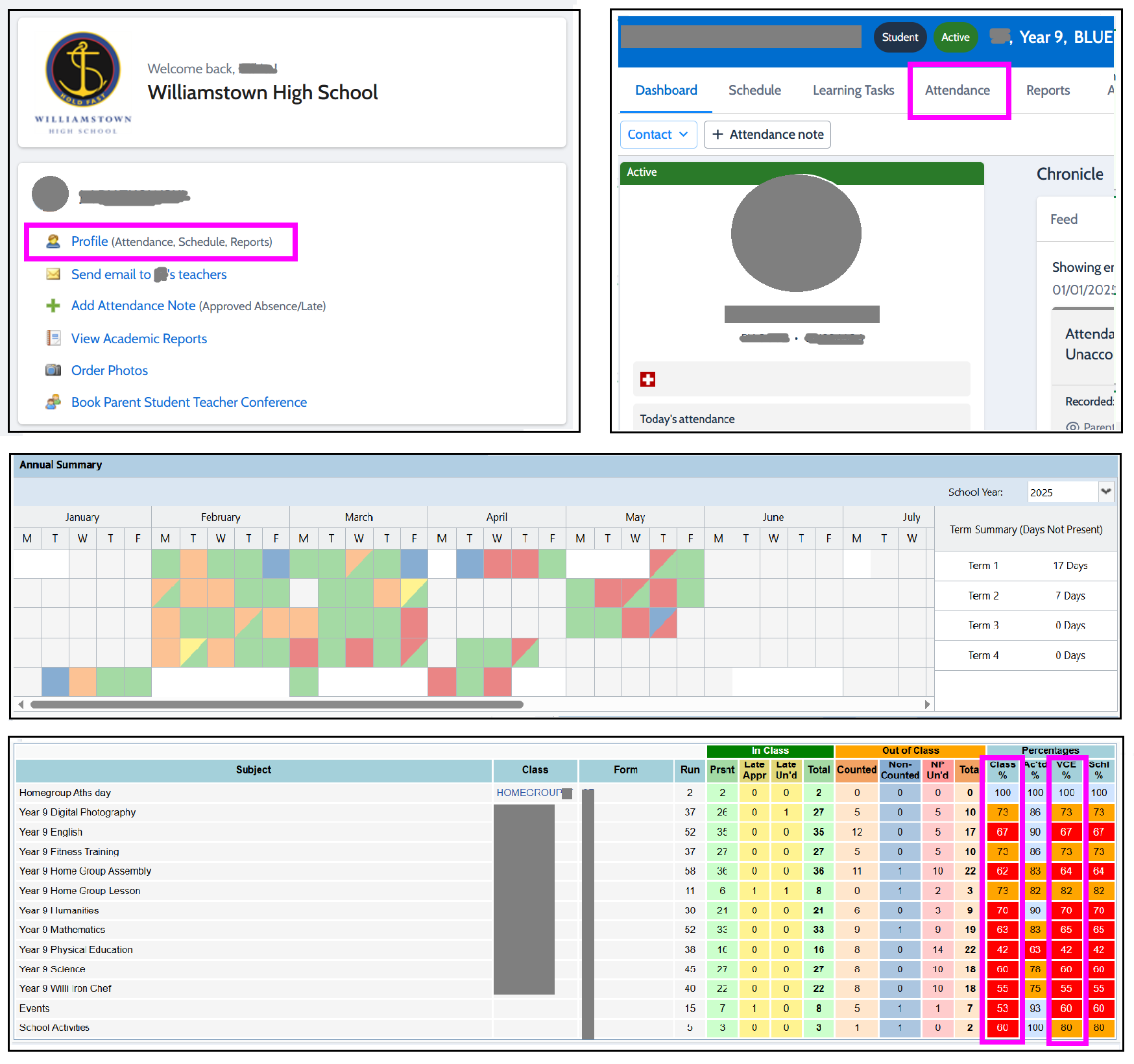The height and width of the screenshot is (1064, 1134).
Task: Click the envelope email icon
Action: coord(53,274)
